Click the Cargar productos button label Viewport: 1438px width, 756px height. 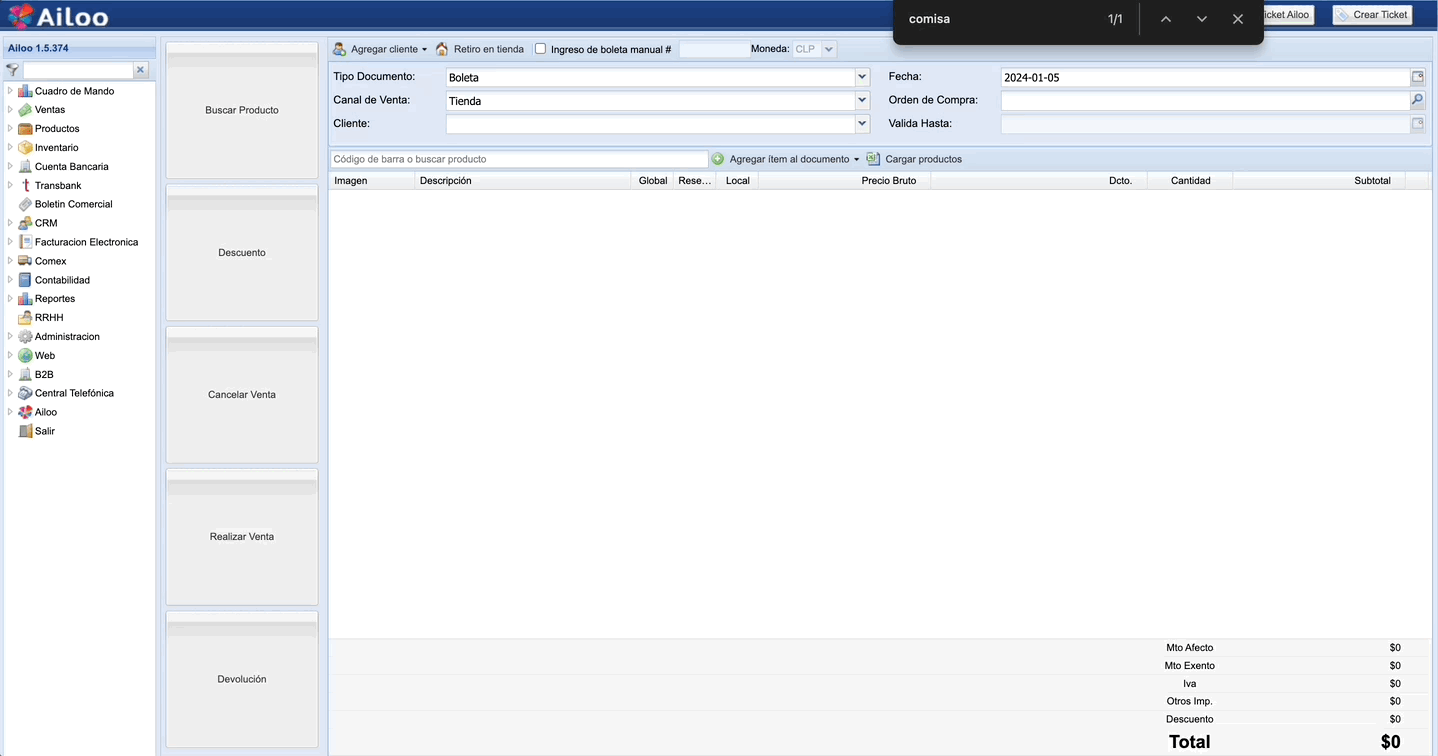point(923,159)
